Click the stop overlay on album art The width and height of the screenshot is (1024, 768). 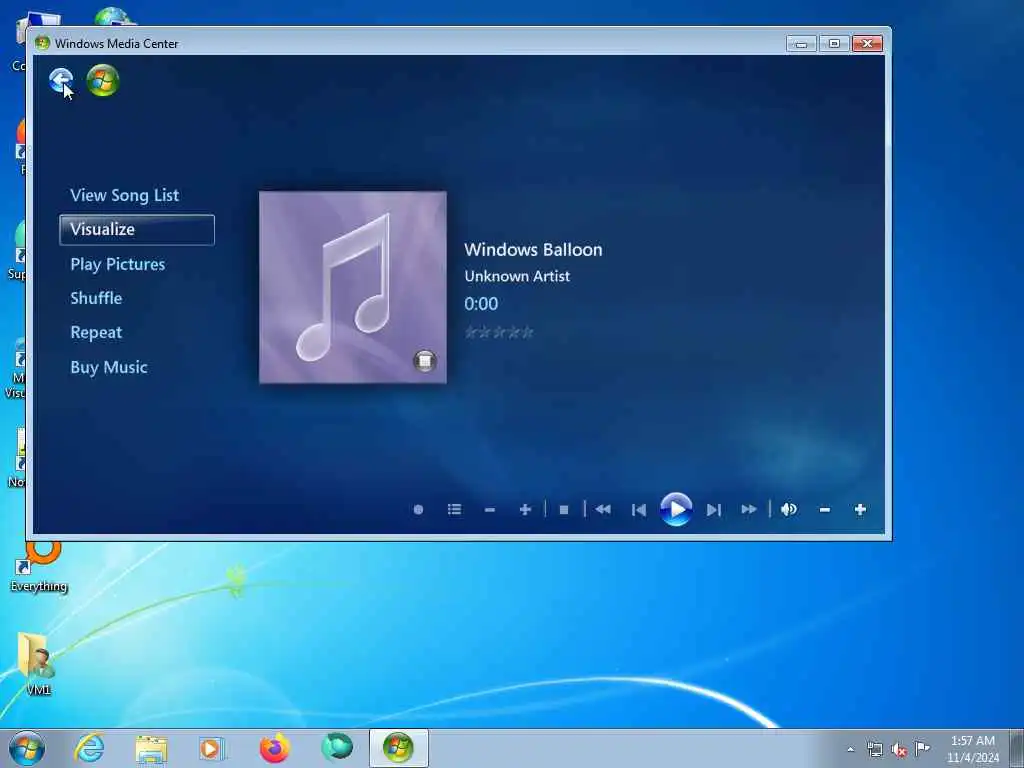[x=424, y=360]
